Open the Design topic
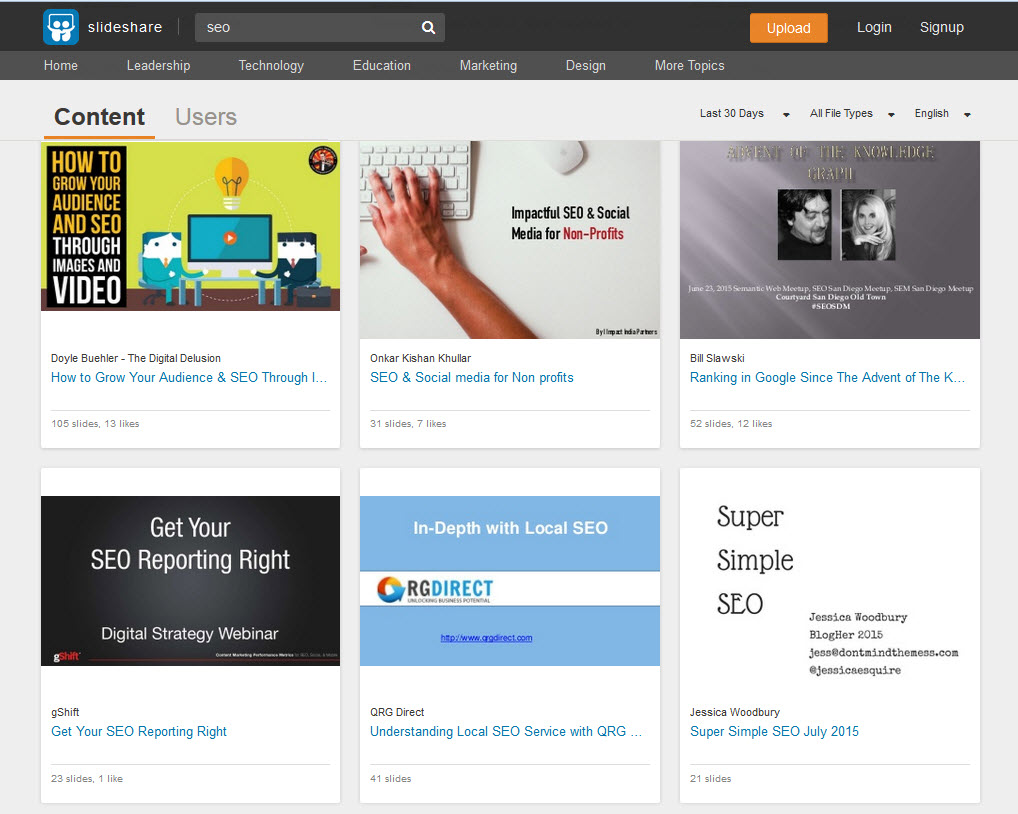This screenshot has width=1018, height=814. tap(586, 66)
